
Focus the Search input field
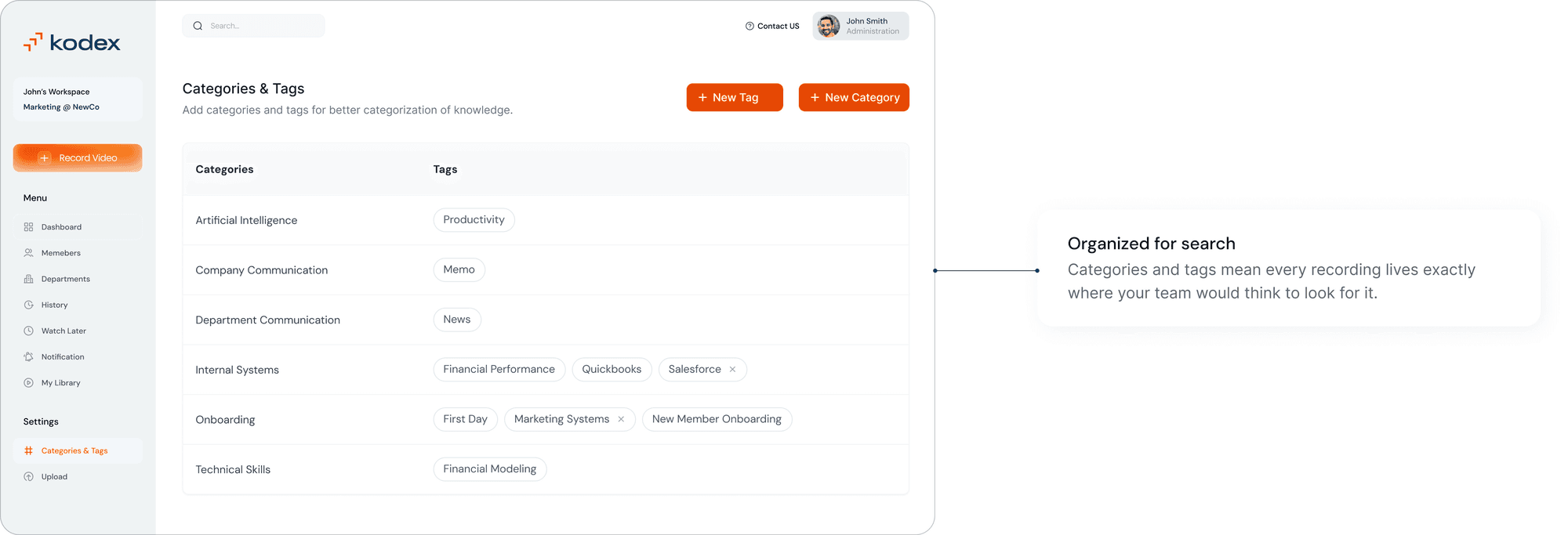[x=253, y=26]
